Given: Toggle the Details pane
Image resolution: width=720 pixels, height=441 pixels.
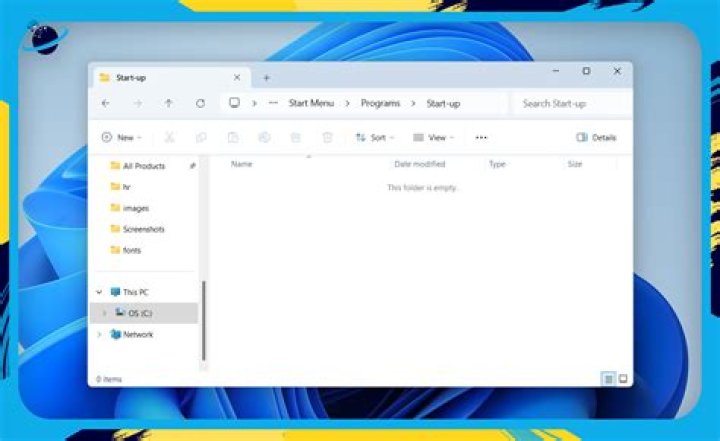Looking at the screenshot, I should pos(596,137).
